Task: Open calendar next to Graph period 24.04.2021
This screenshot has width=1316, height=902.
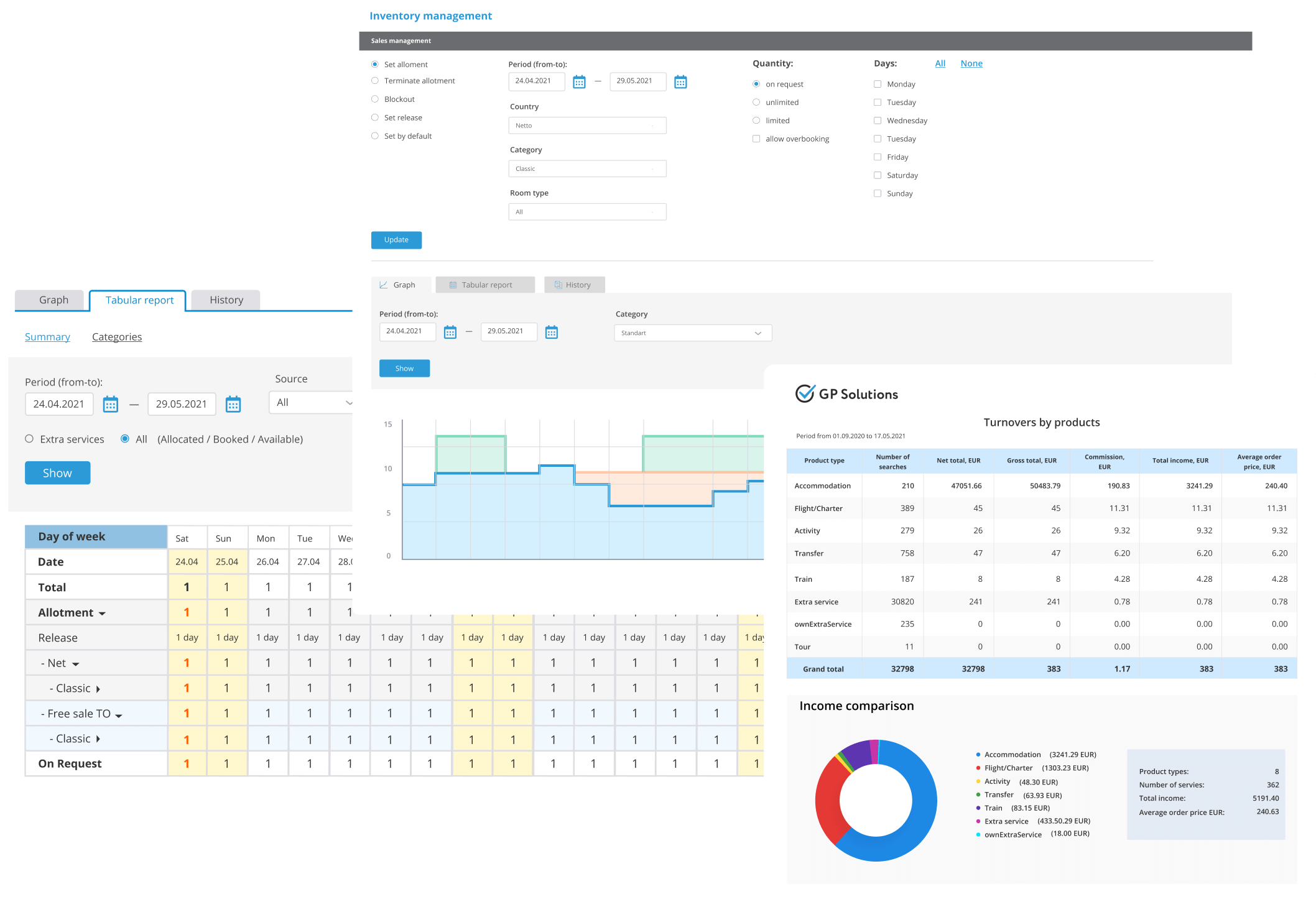Action: pyautogui.click(x=450, y=333)
